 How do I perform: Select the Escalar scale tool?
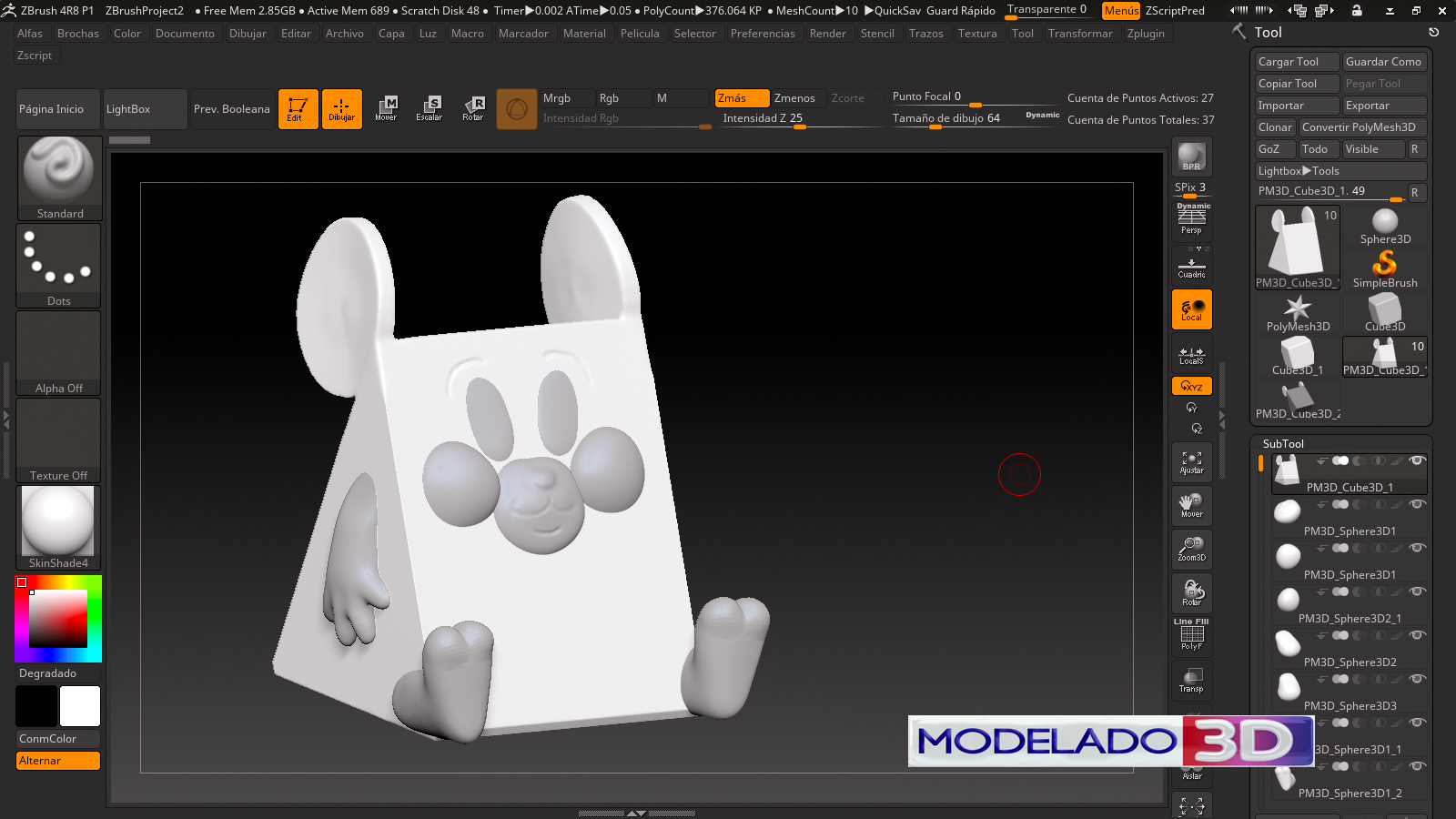coord(429,108)
